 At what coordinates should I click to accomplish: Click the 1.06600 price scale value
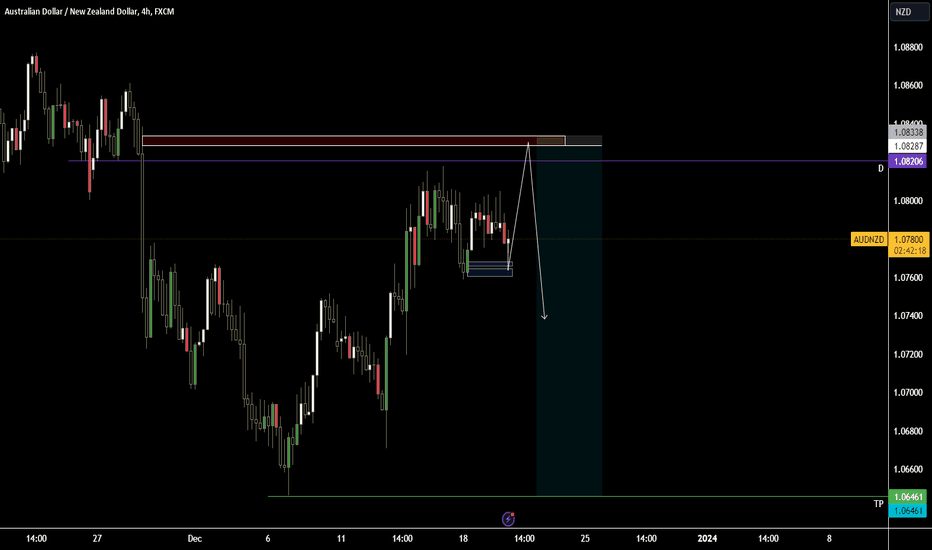[908, 469]
